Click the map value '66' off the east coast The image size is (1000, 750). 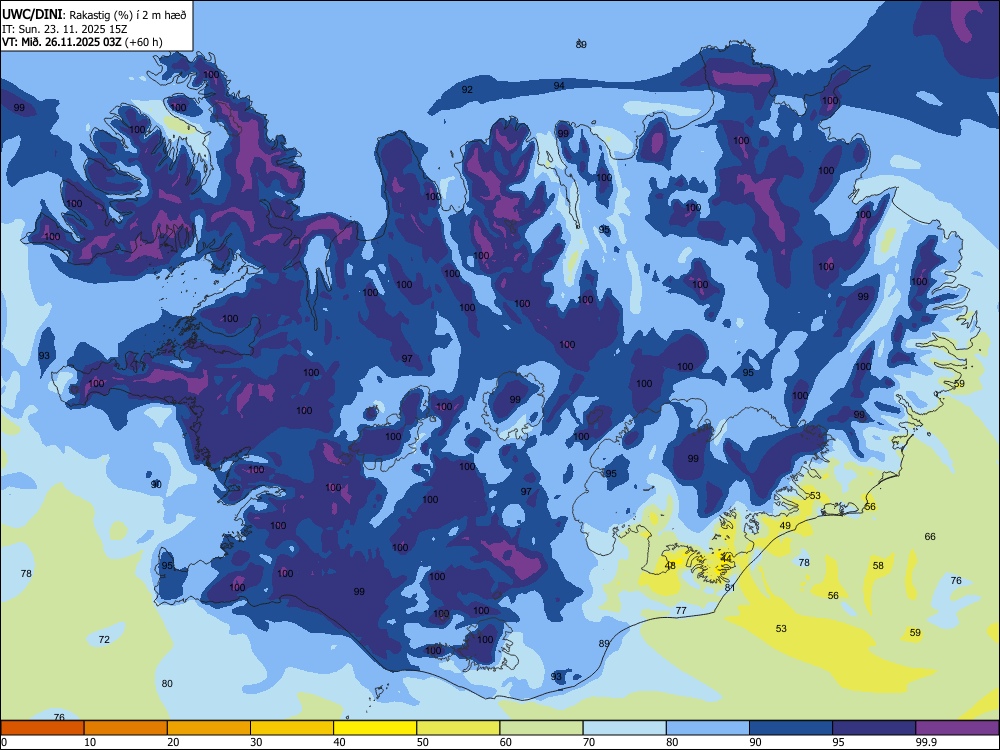click(930, 536)
